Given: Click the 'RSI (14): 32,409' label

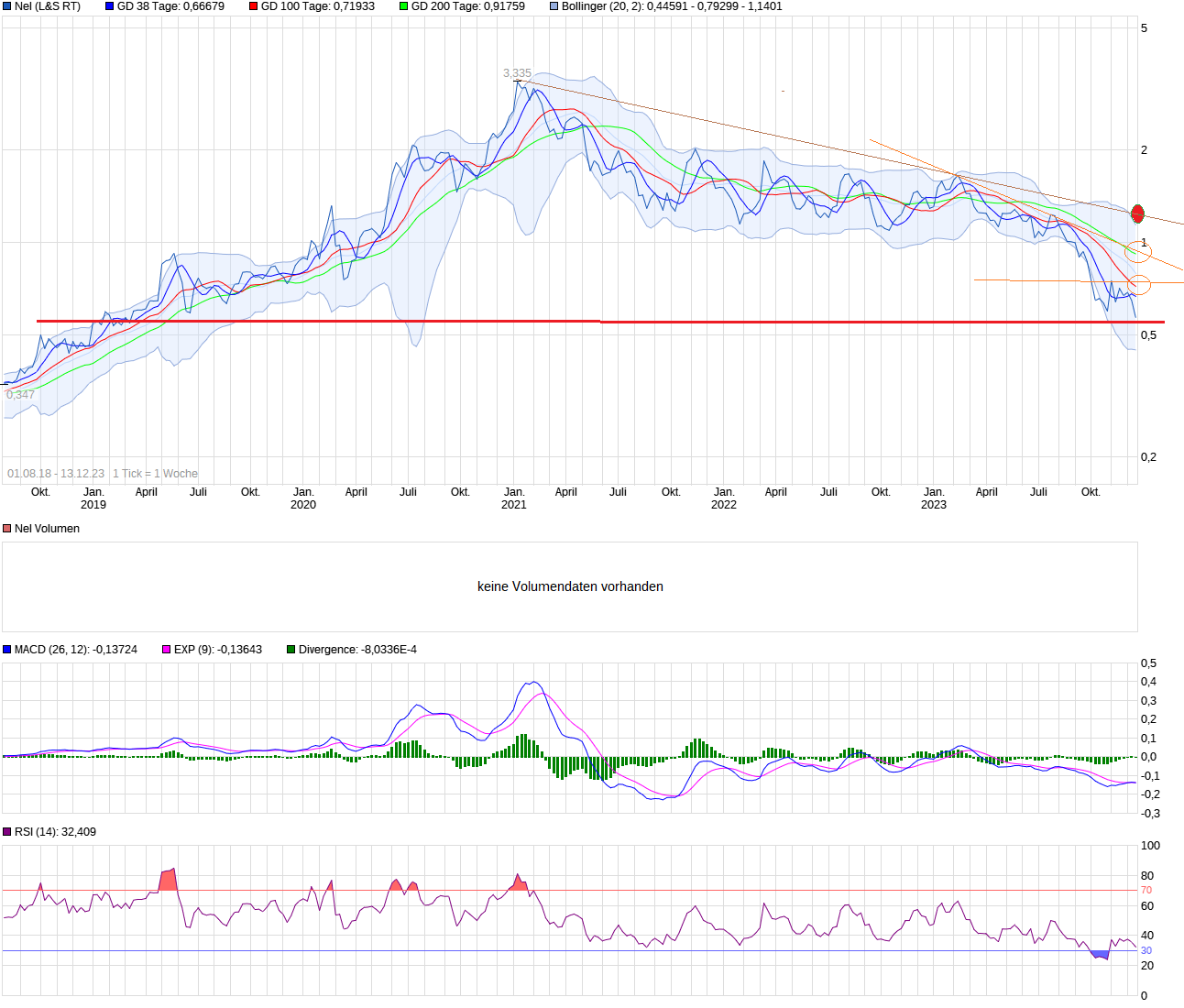Looking at the screenshot, I should pos(55,832).
